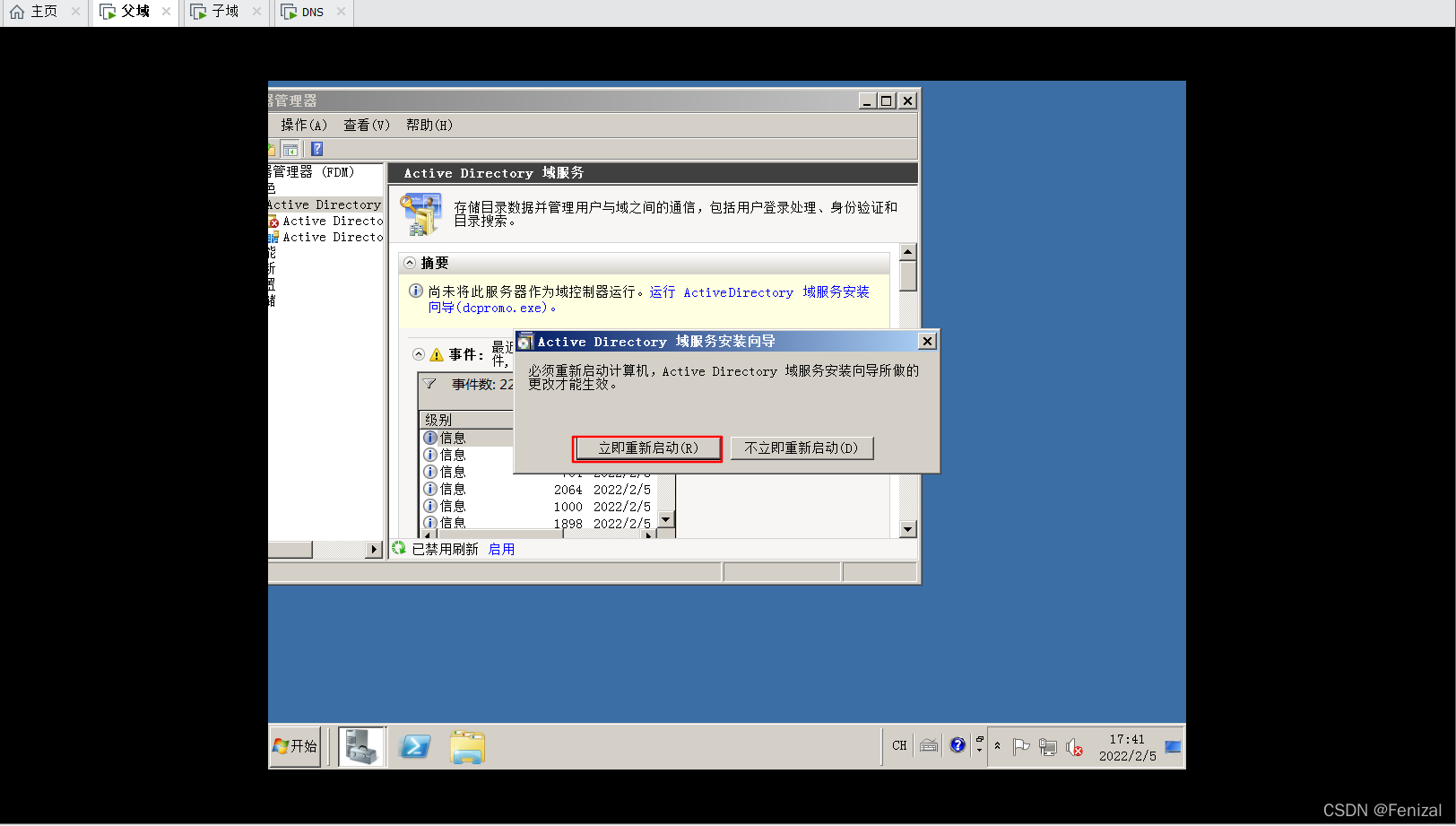
Task: Close the DNS tab
Action: click(x=341, y=12)
